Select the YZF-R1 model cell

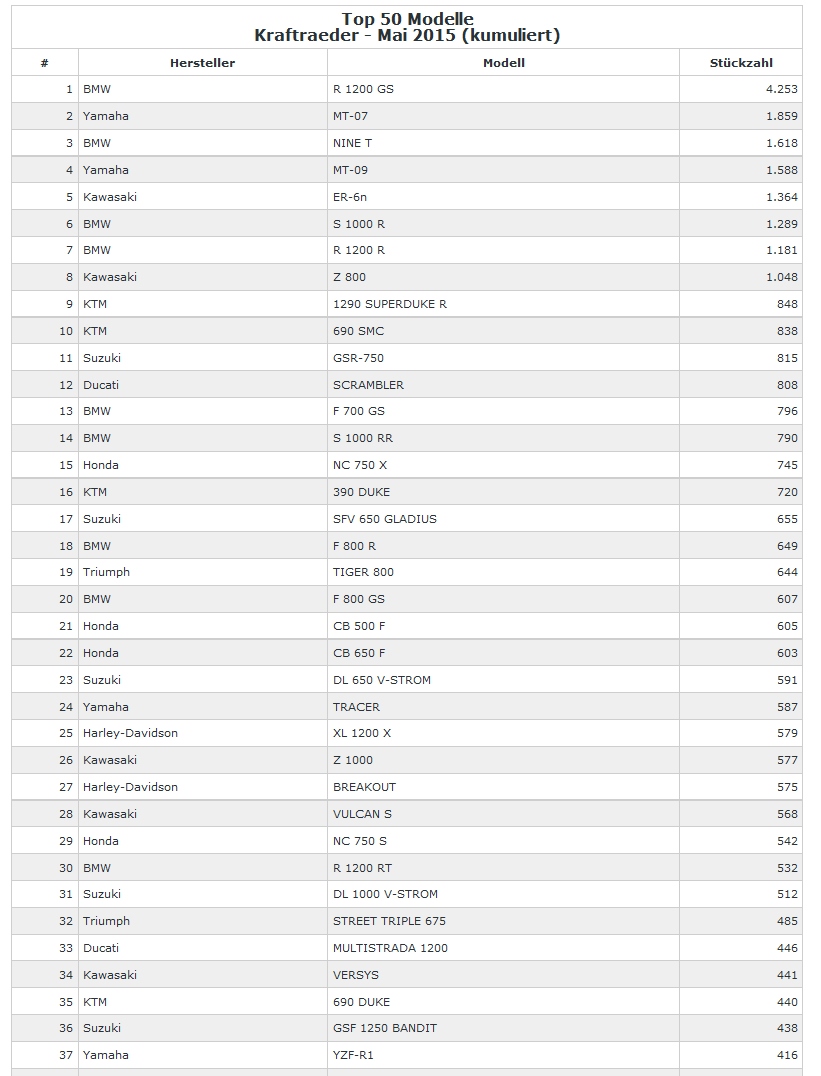point(354,1055)
